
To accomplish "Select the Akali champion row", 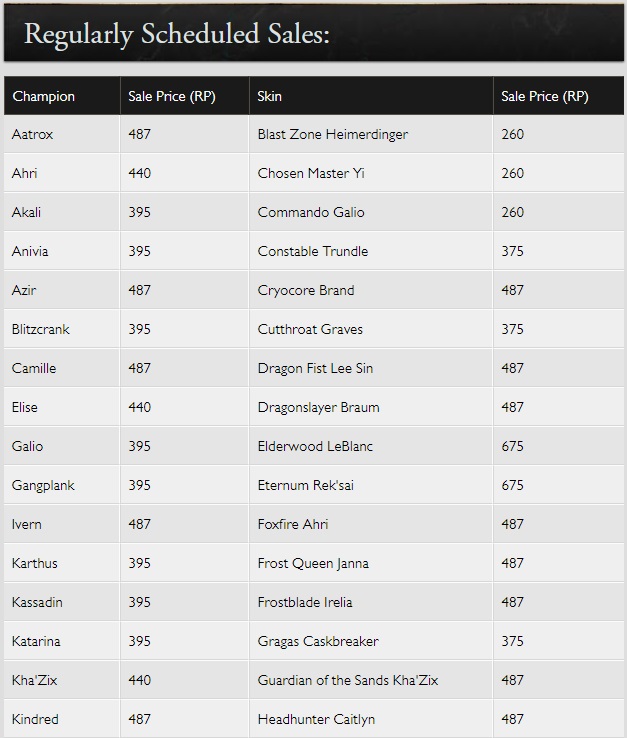I will point(27,212).
